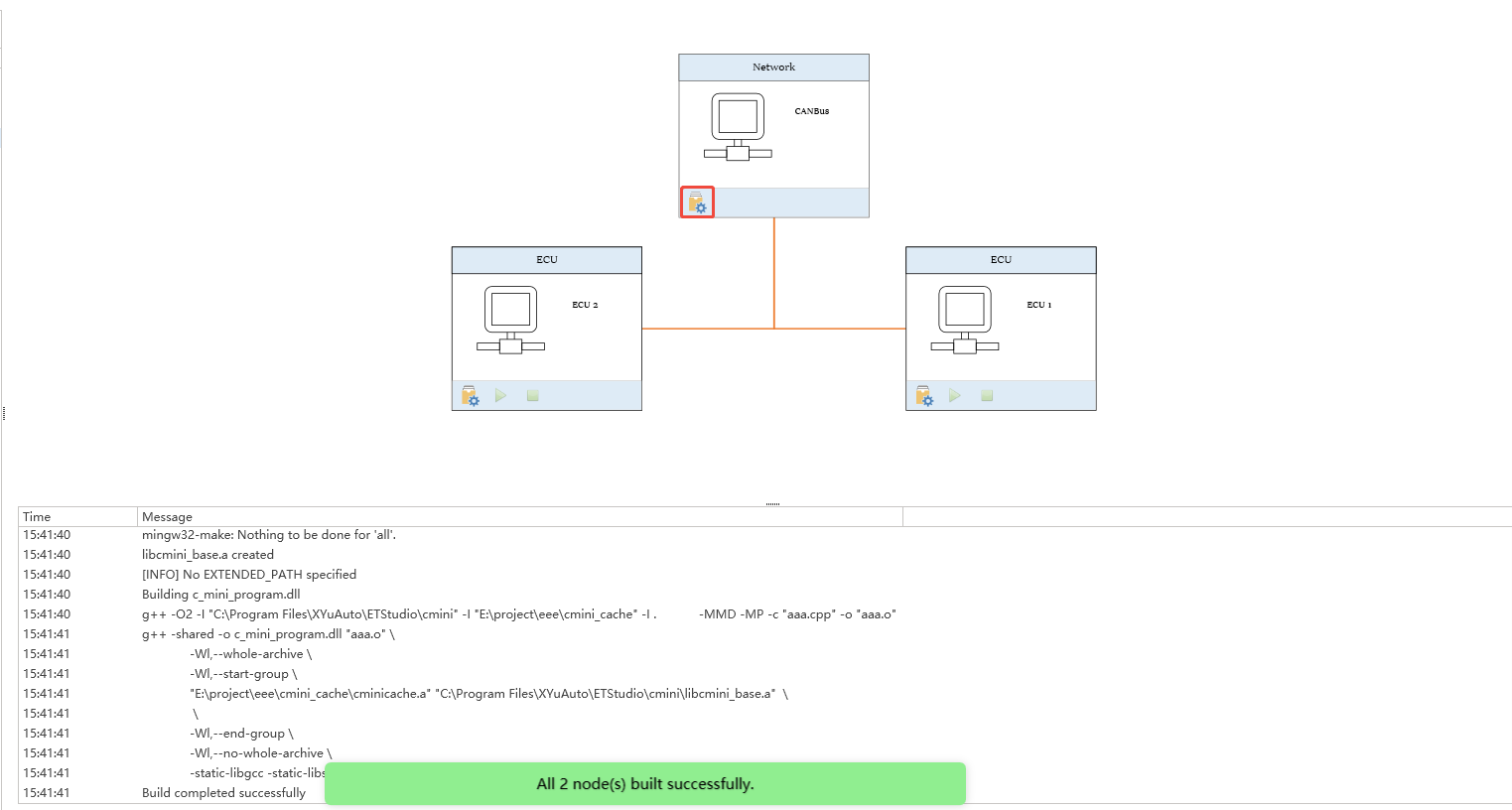Image resolution: width=1512 pixels, height=810 pixels.
Task: Stop the ECU 2 node with stop icon
Action: pyautogui.click(x=532, y=395)
